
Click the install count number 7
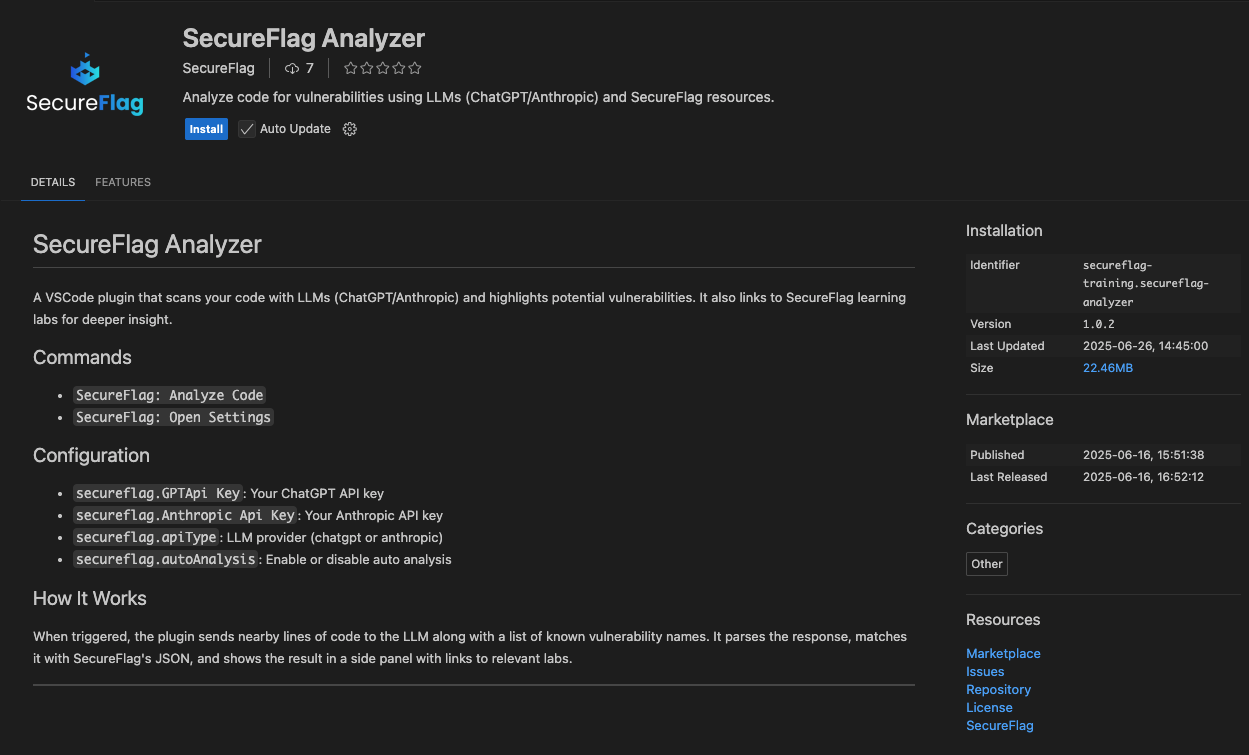[310, 68]
